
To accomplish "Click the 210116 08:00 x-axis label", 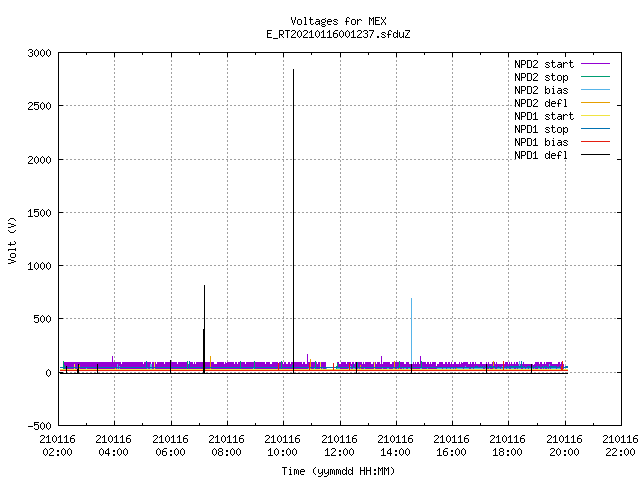I will [x=227, y=445].
